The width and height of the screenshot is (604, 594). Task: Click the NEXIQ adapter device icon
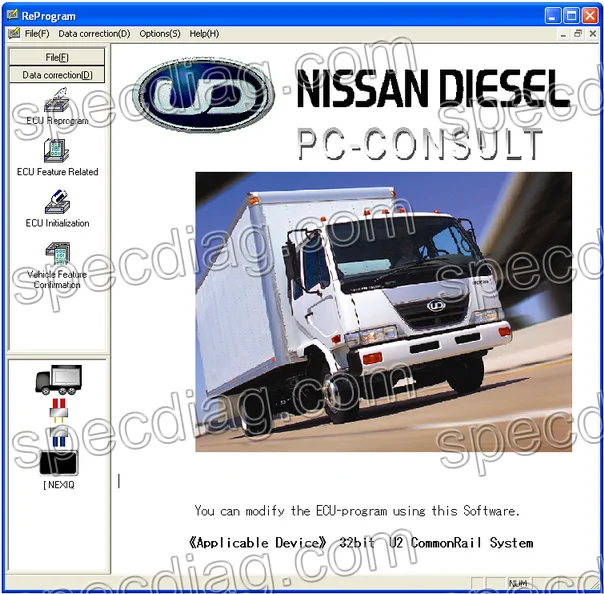click(x=59, y=463)
